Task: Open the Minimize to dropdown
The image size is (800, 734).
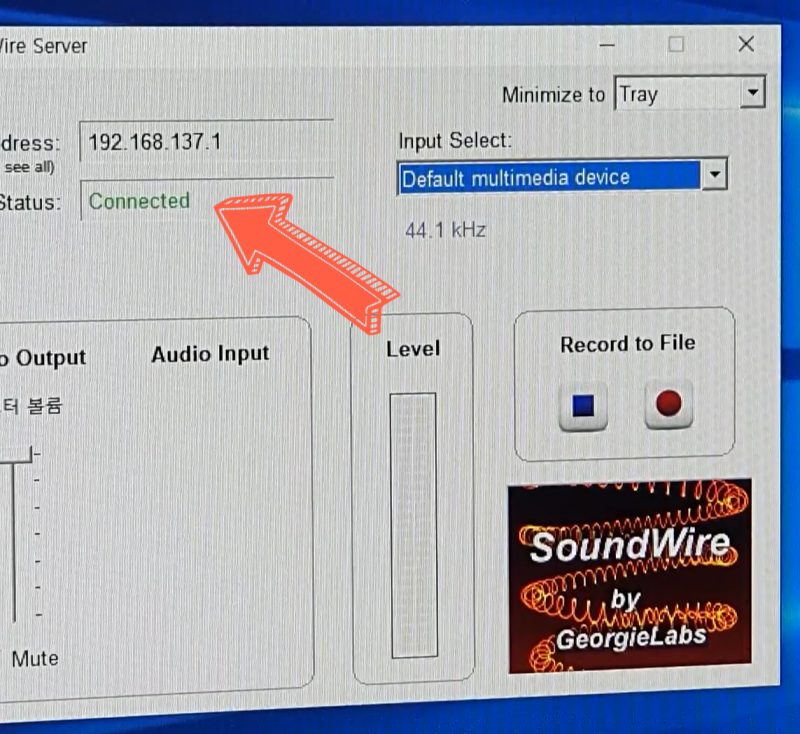Action: 753,93
